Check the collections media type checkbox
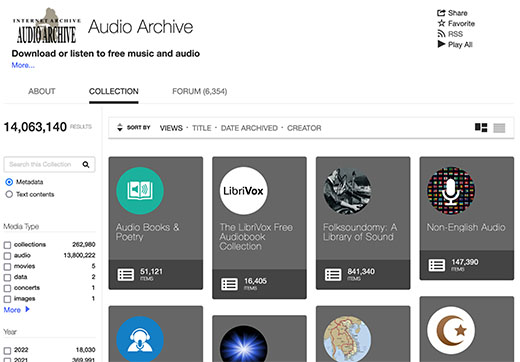 pyautogui.click(x=7, y=245)
